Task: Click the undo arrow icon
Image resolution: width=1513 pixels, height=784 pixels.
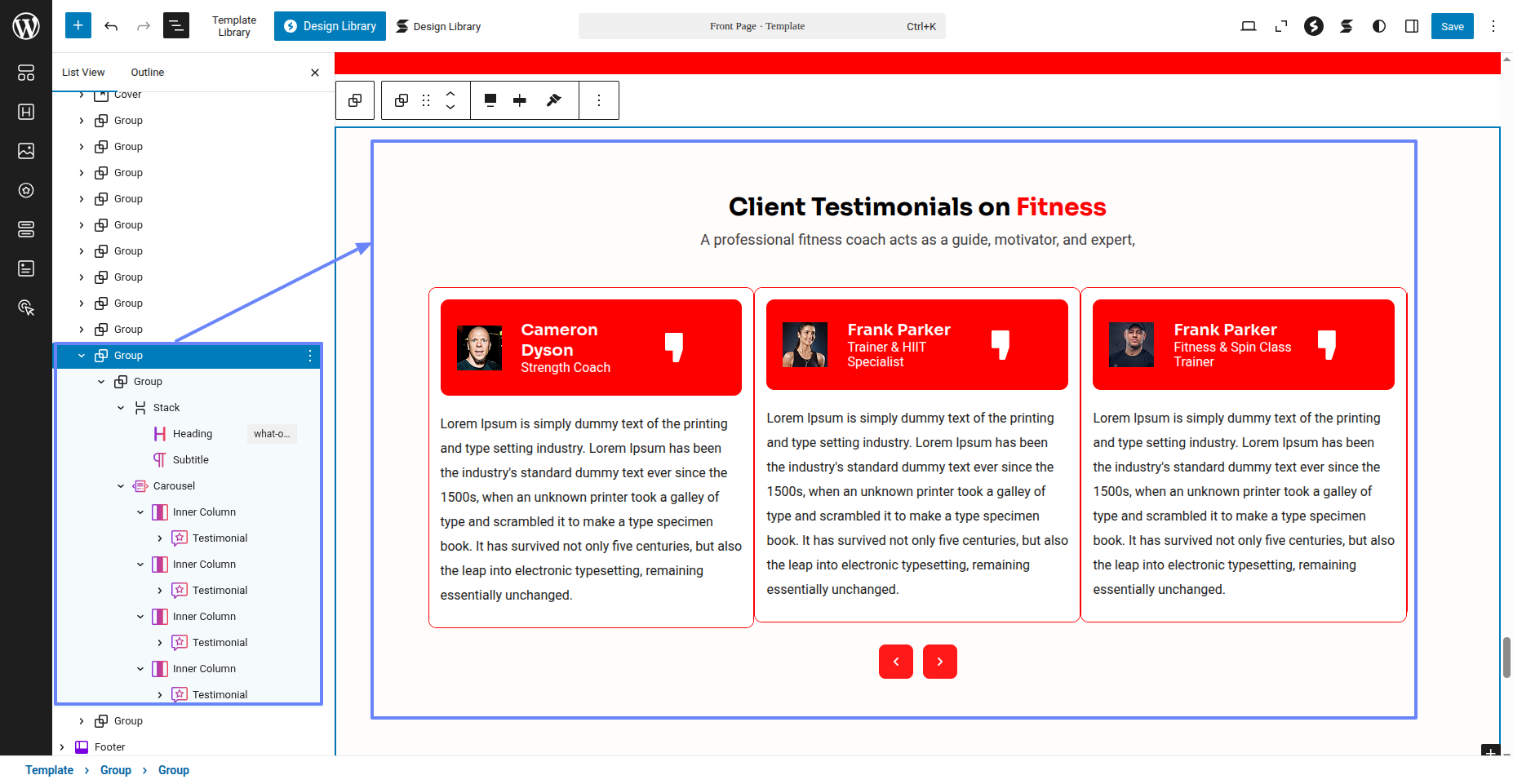Action: (111, 26)
